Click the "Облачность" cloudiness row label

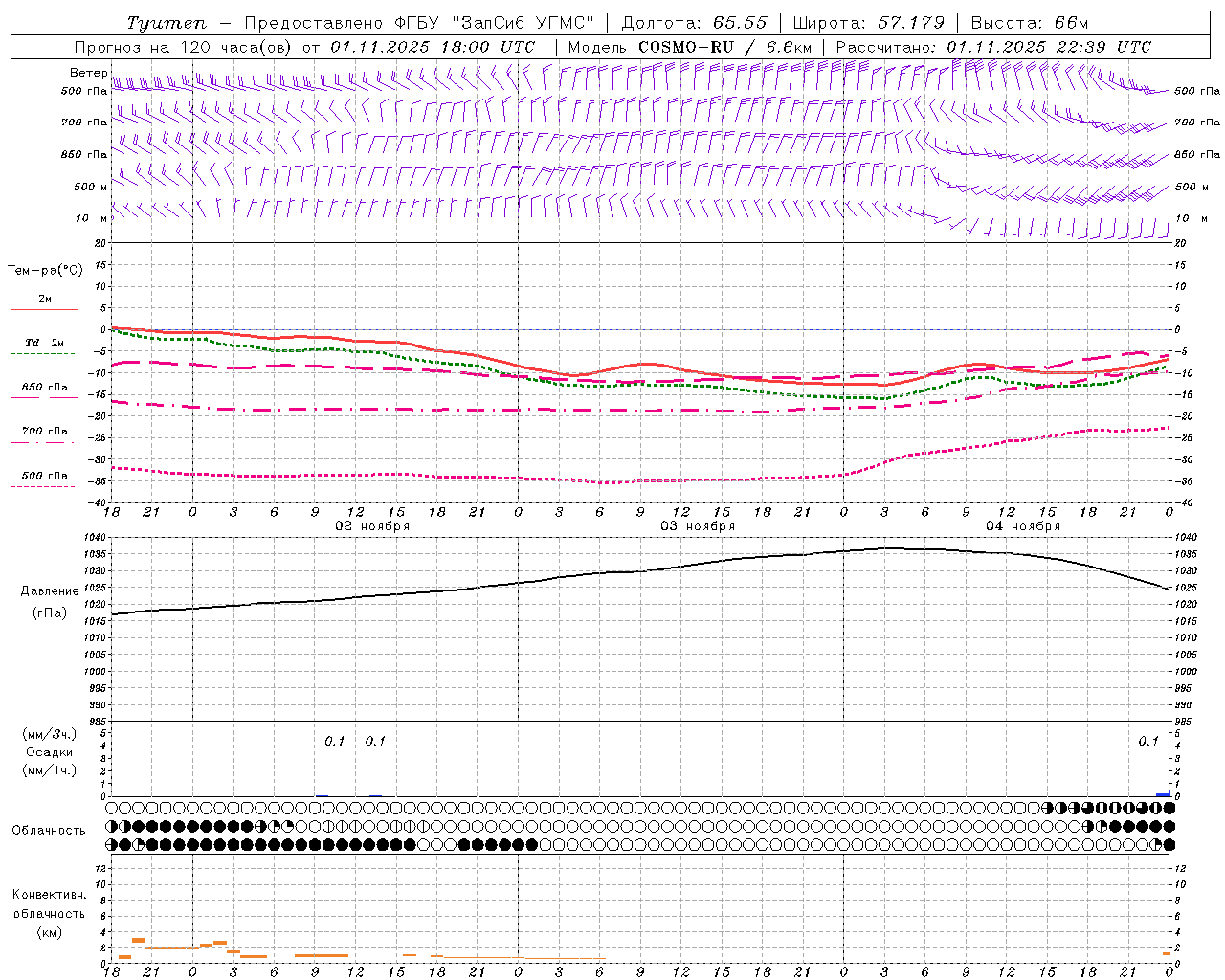click(x=48, y=830)
